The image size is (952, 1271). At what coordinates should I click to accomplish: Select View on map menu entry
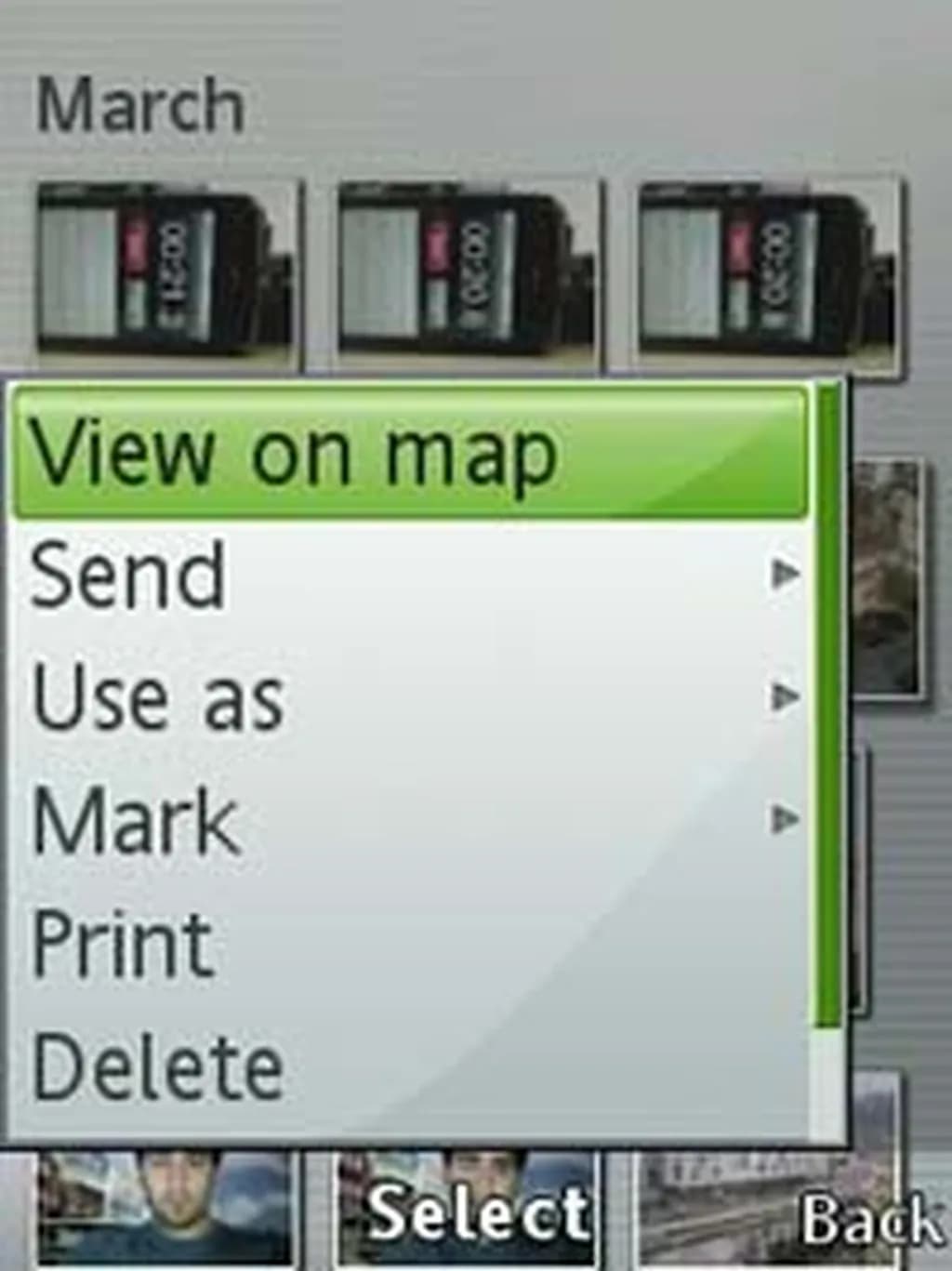coord(410,453)
